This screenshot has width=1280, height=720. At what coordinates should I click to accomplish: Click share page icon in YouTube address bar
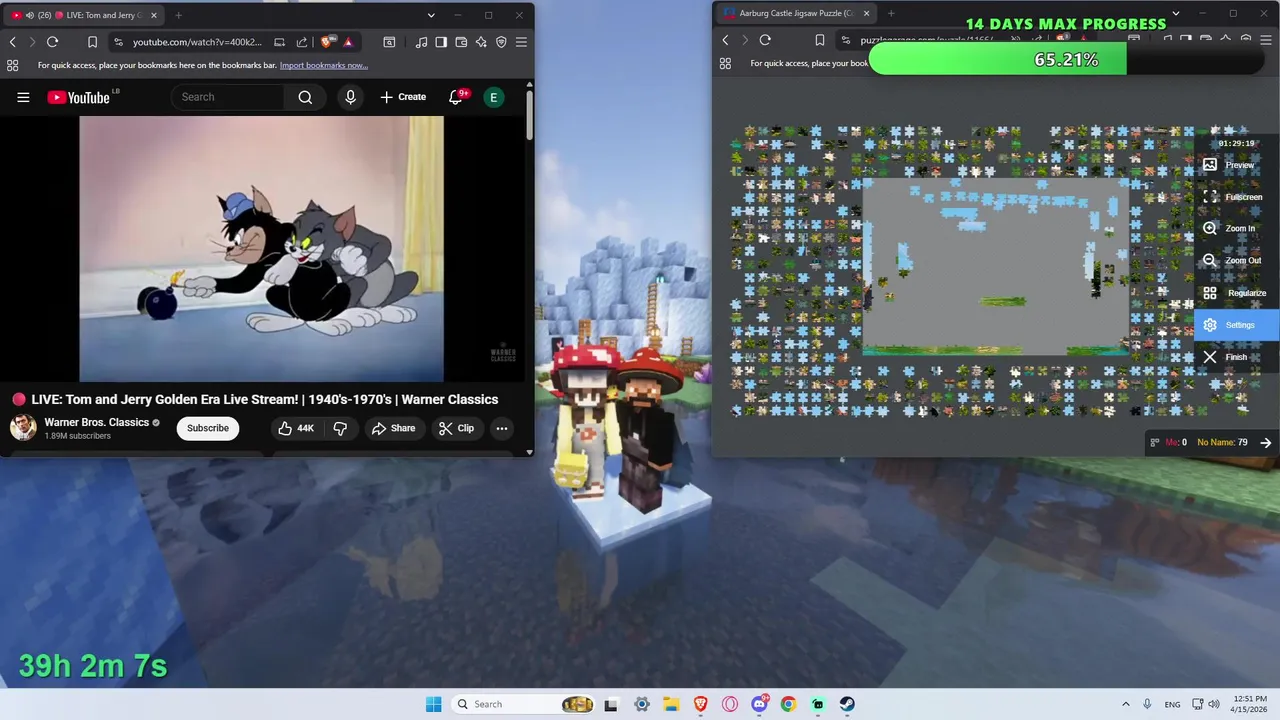[x=302, y=42]
